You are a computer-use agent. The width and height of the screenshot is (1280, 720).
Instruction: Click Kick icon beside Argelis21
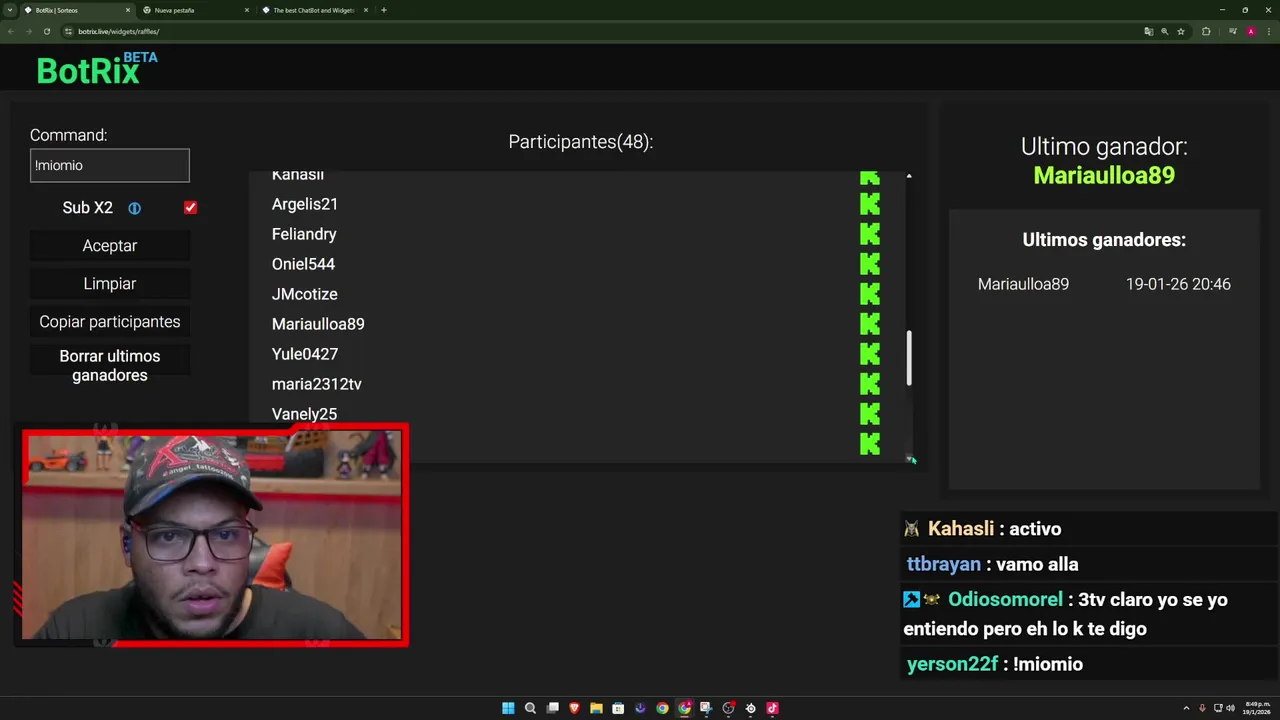coord(870,204)
